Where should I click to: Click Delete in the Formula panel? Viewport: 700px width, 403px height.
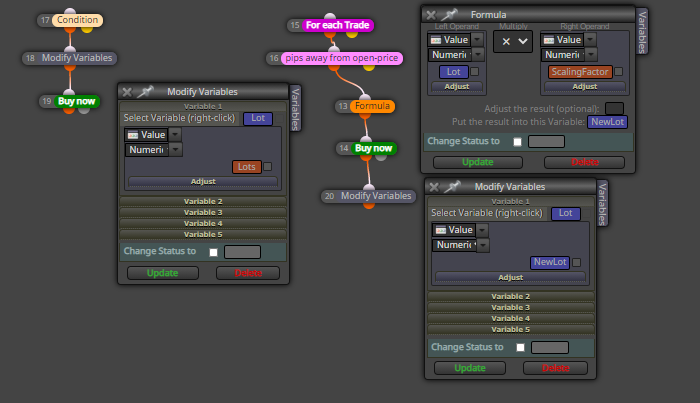(584, 162)
